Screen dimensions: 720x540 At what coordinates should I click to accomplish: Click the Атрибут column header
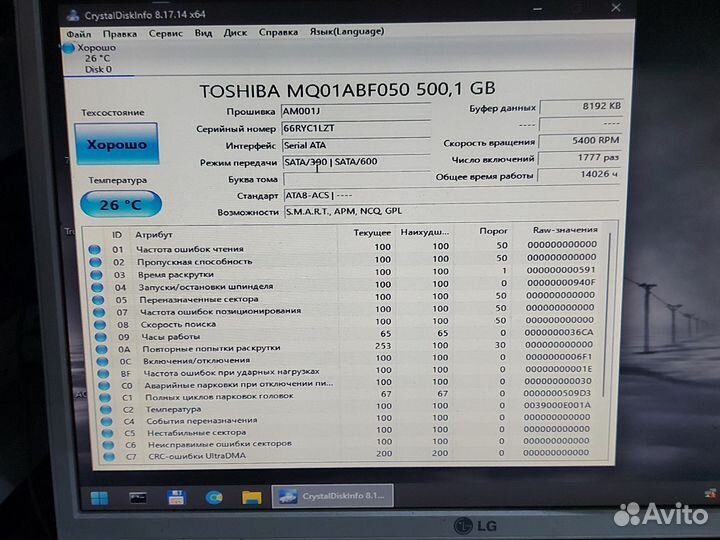tap(154, 235)
